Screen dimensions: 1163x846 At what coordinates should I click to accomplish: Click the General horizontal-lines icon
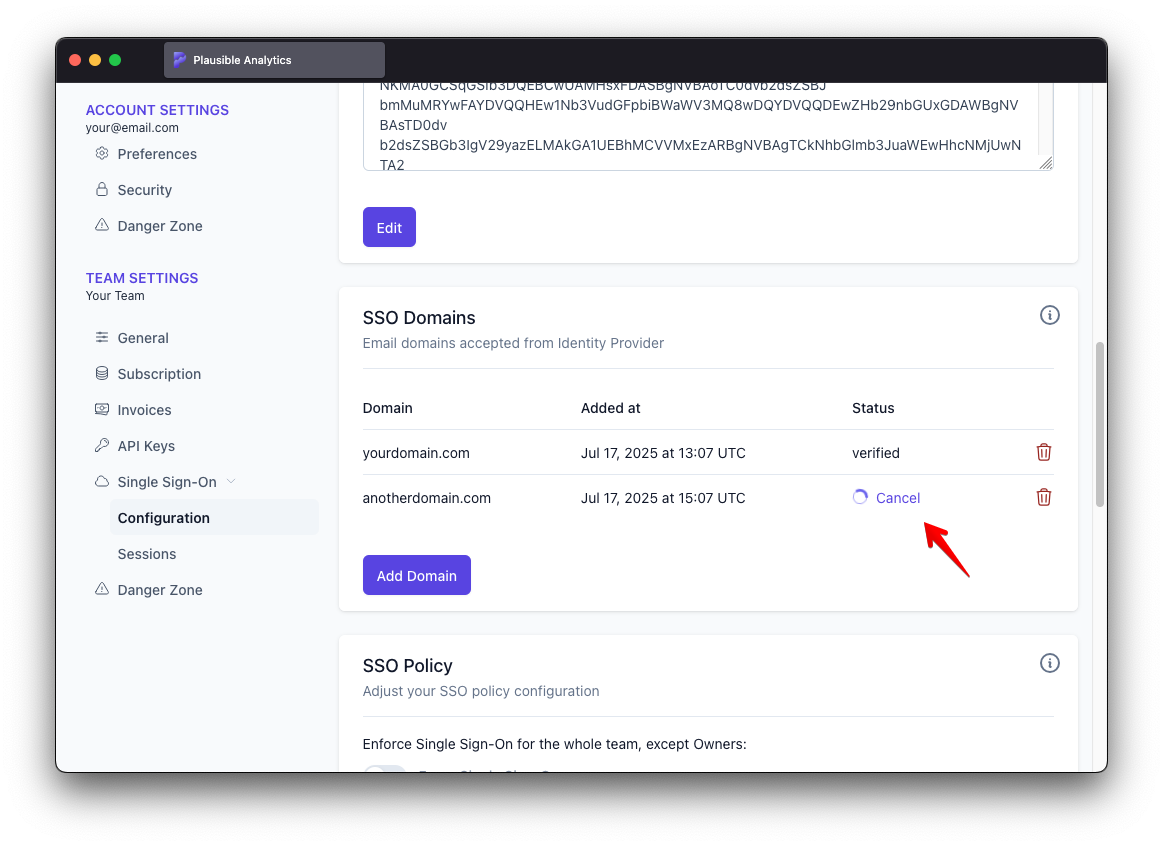pyautogui.click(x=101, y=337)
